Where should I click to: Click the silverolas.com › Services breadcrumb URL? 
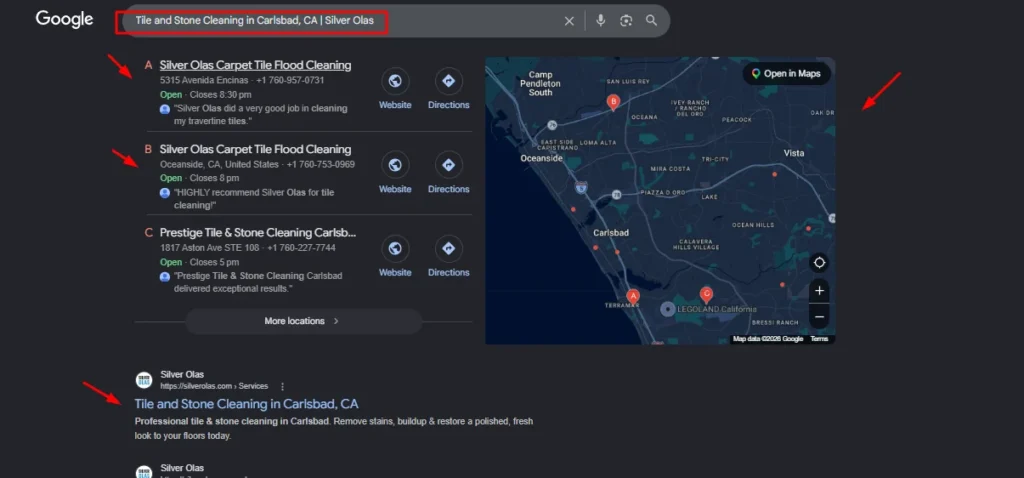pos(214,387)
